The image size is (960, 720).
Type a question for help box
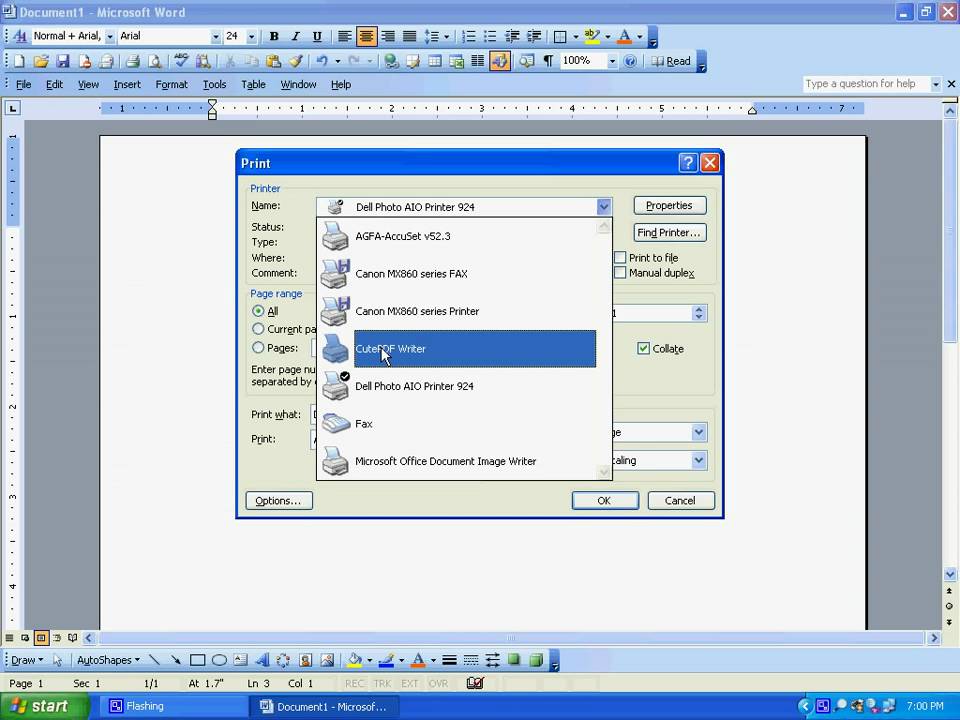point(866,84)
